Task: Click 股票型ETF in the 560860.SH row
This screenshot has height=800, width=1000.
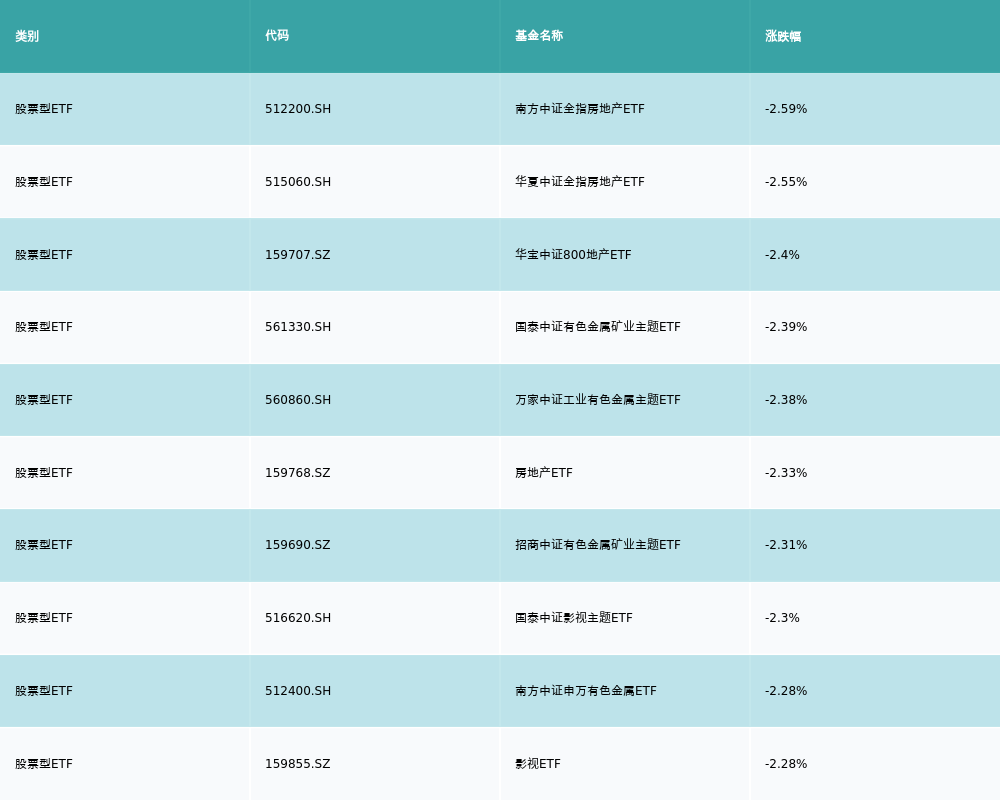Action: click(44, 400)
